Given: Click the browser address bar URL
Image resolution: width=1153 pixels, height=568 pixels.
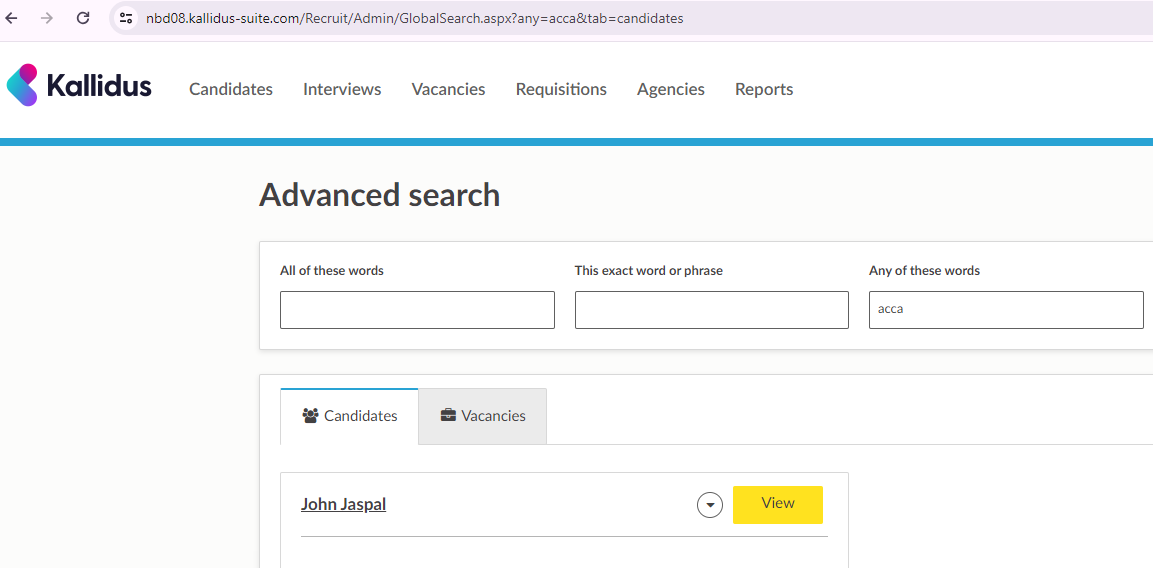Looking at the screenshot, I should (414, 18).
